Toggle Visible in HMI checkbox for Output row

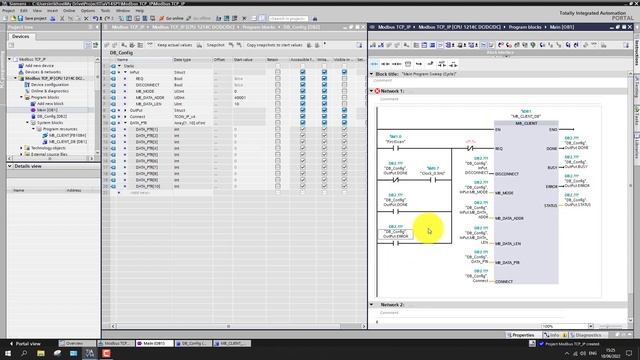click(344, 110)
